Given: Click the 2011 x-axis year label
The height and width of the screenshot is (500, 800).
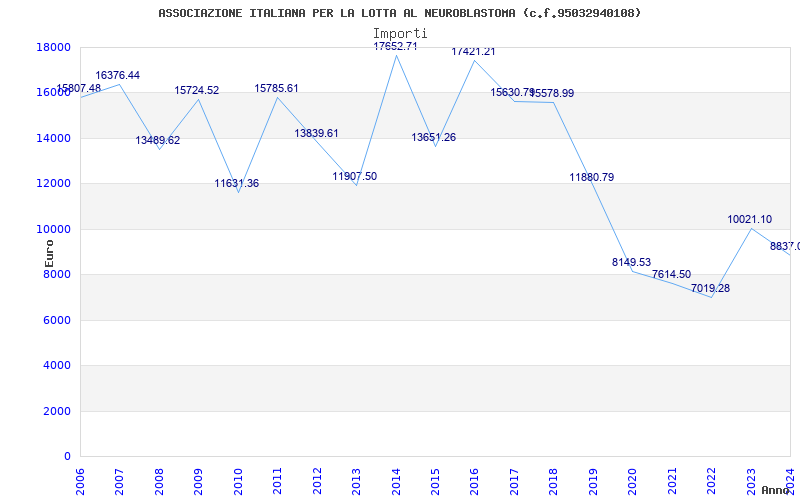Looking at the screenshot, I should tap(278, 481).
